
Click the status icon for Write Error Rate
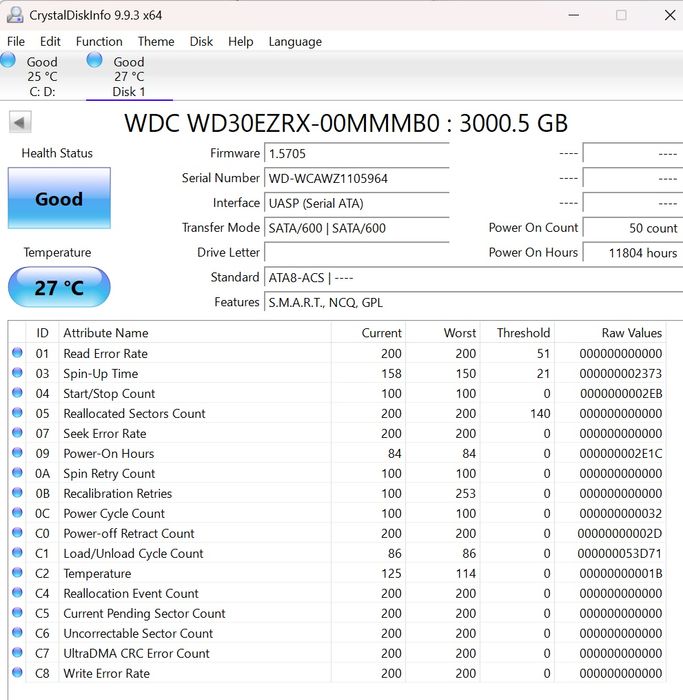pos(17,672)
